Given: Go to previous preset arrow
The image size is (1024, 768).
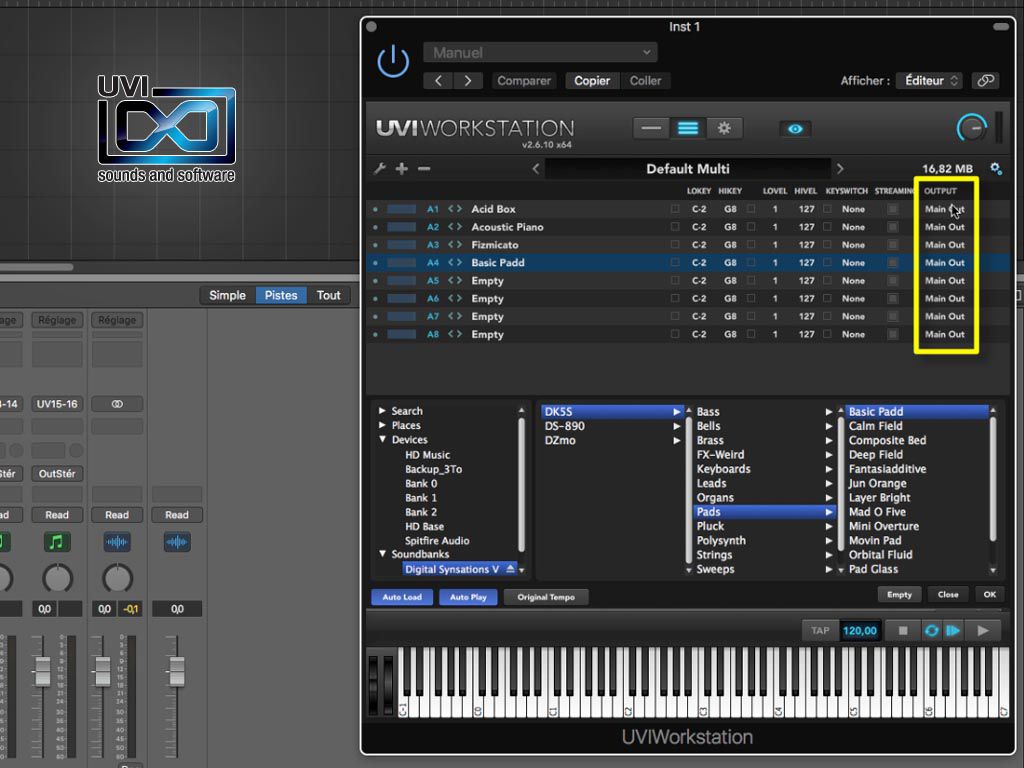Looking at the screenshot, I should click(438, 80).
